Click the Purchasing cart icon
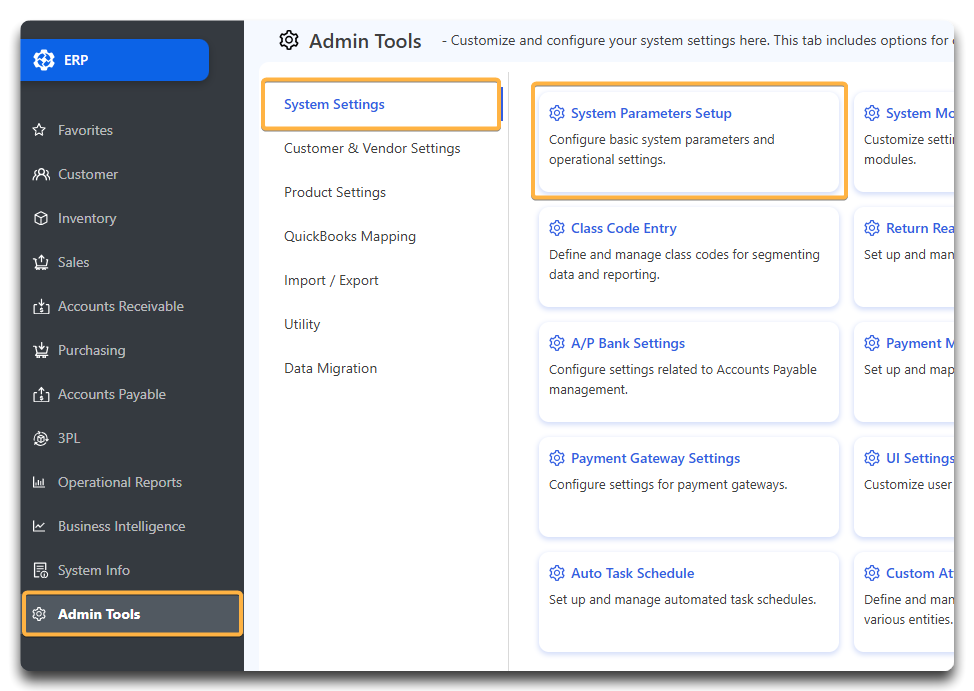Screen dimensions: 974x691 click(40, 350)
